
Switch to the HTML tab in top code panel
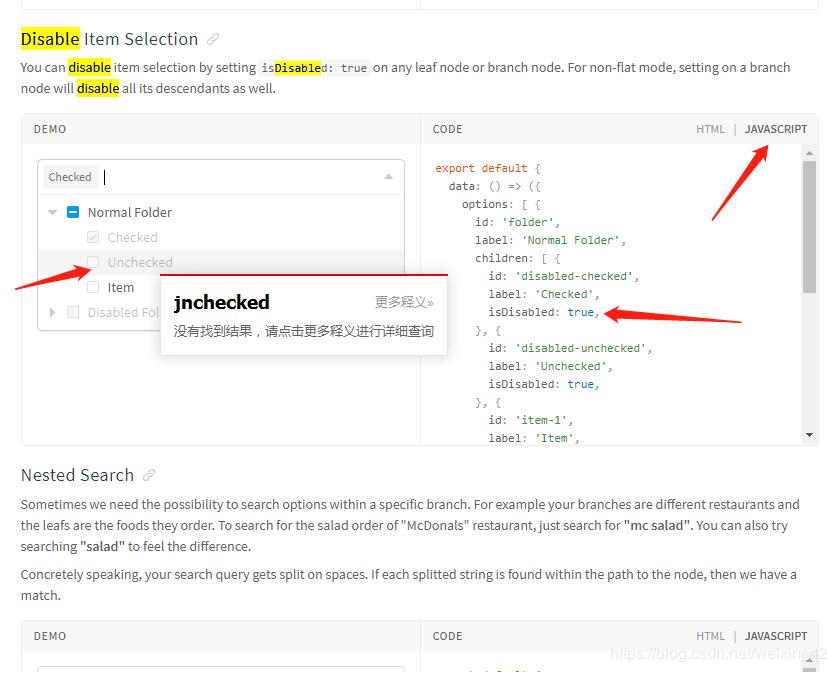(710, 129)
